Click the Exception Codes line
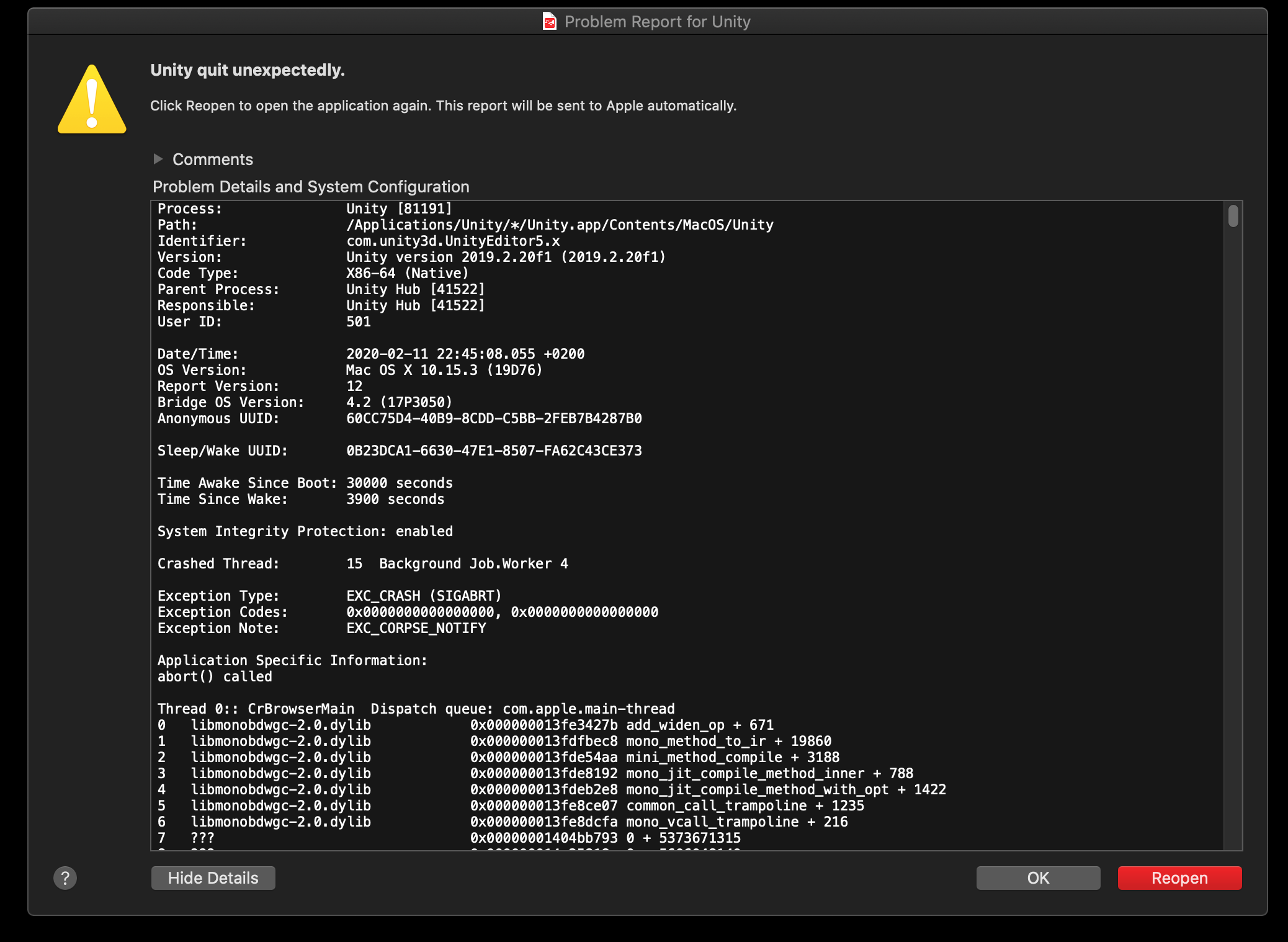The width and height of the screenshot is (1288, 942). [408, 612]
